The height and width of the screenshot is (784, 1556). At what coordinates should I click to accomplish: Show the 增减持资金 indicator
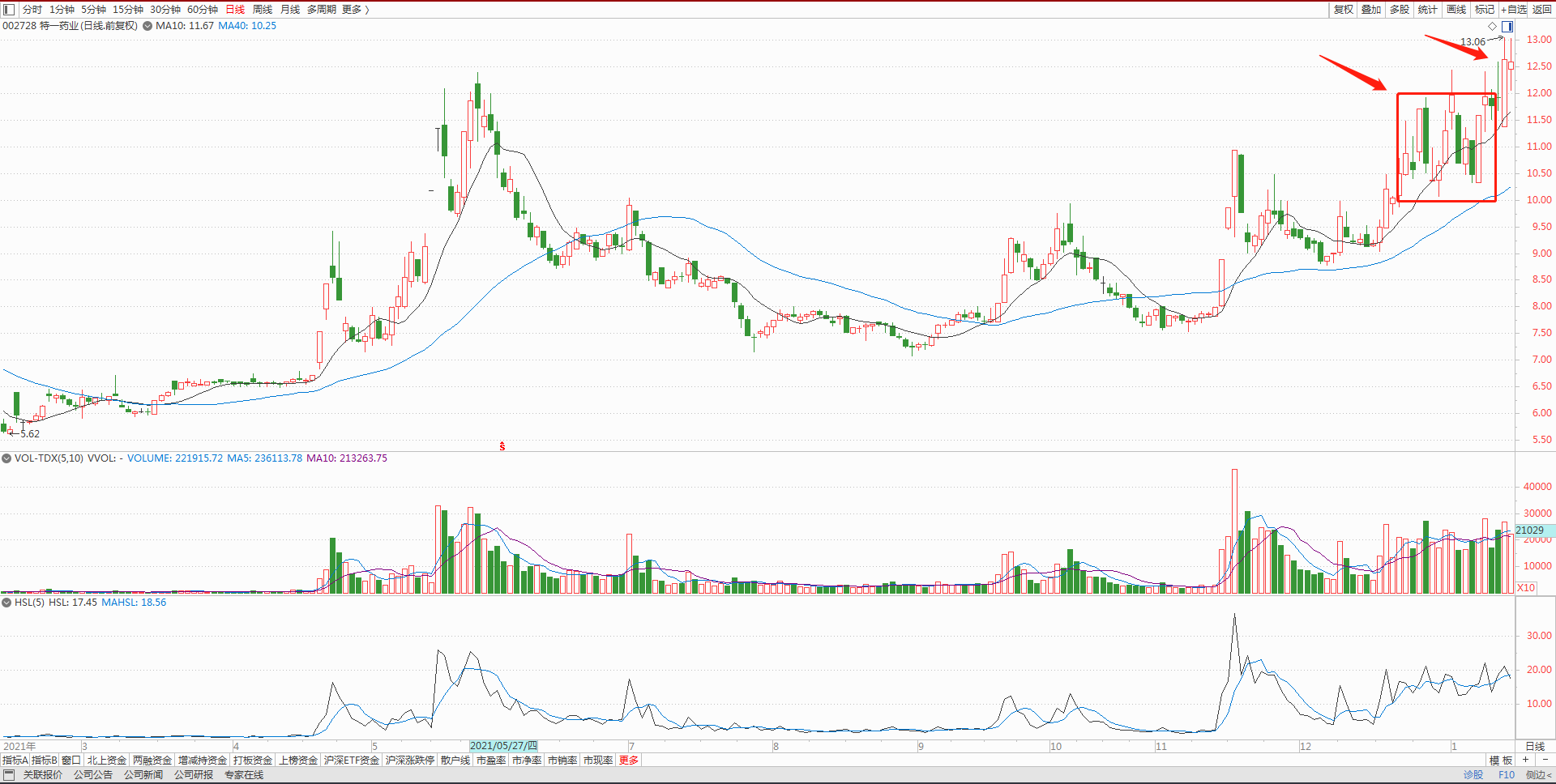click(203, 761)
